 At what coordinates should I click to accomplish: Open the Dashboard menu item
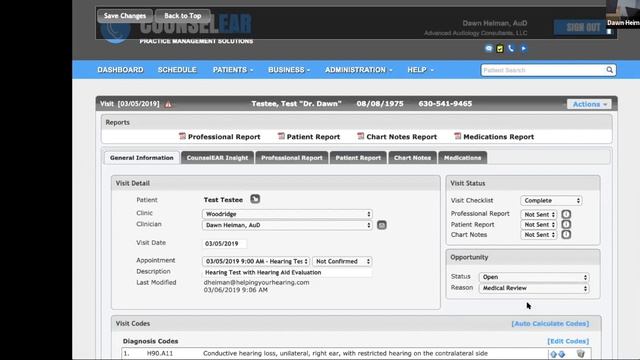(x=120, y=70)
